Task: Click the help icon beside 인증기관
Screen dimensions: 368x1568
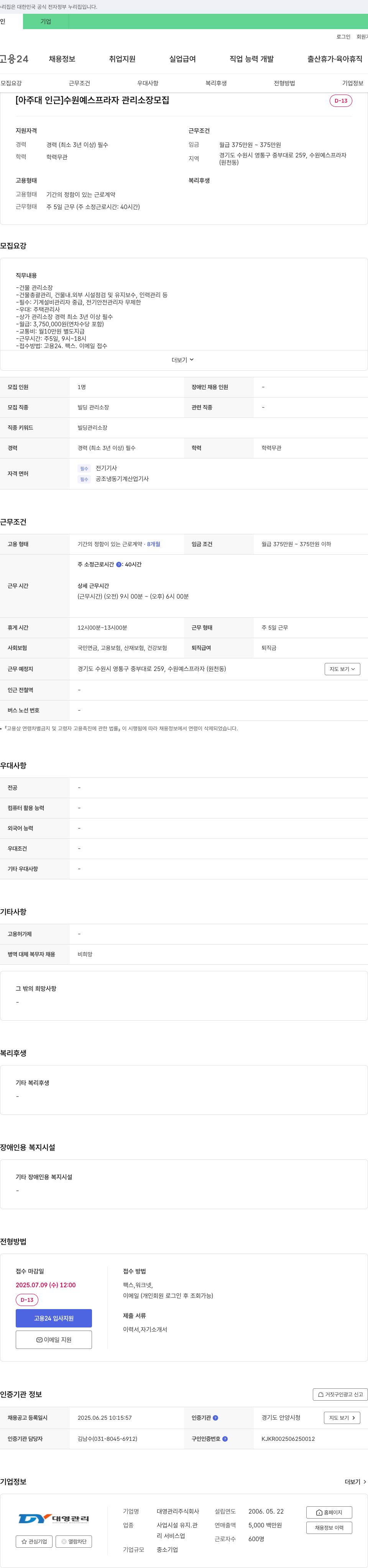Action: (215, 1418)
